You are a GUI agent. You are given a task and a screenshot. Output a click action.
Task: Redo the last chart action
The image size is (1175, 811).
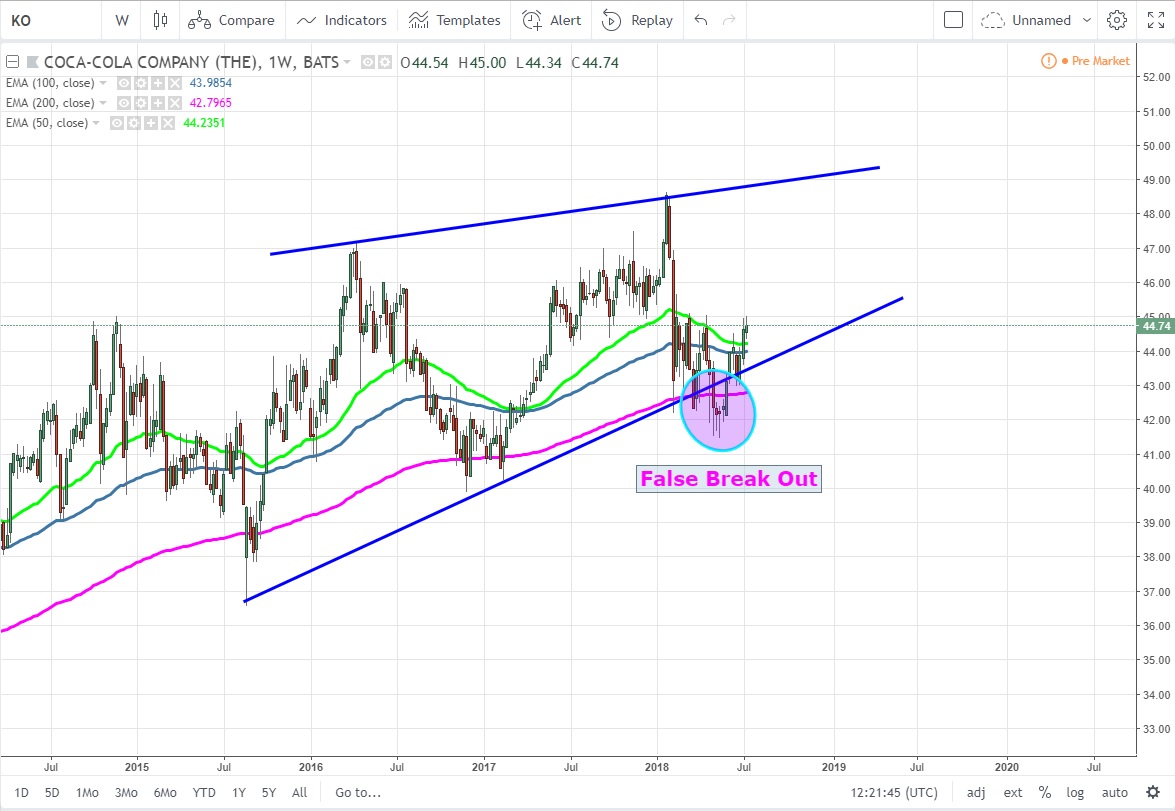click(728, 20)
